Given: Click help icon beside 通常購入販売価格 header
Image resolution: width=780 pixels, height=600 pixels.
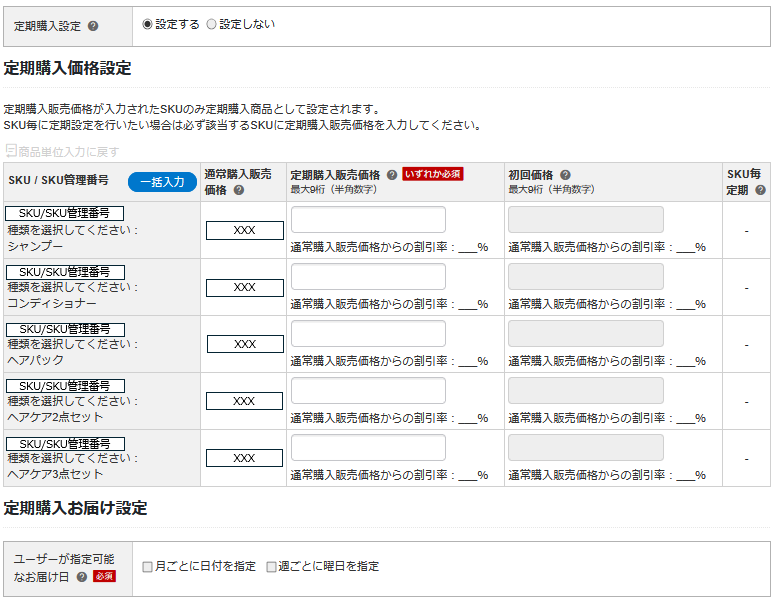Looking at the screenshot, I should (x=239, y=190).
